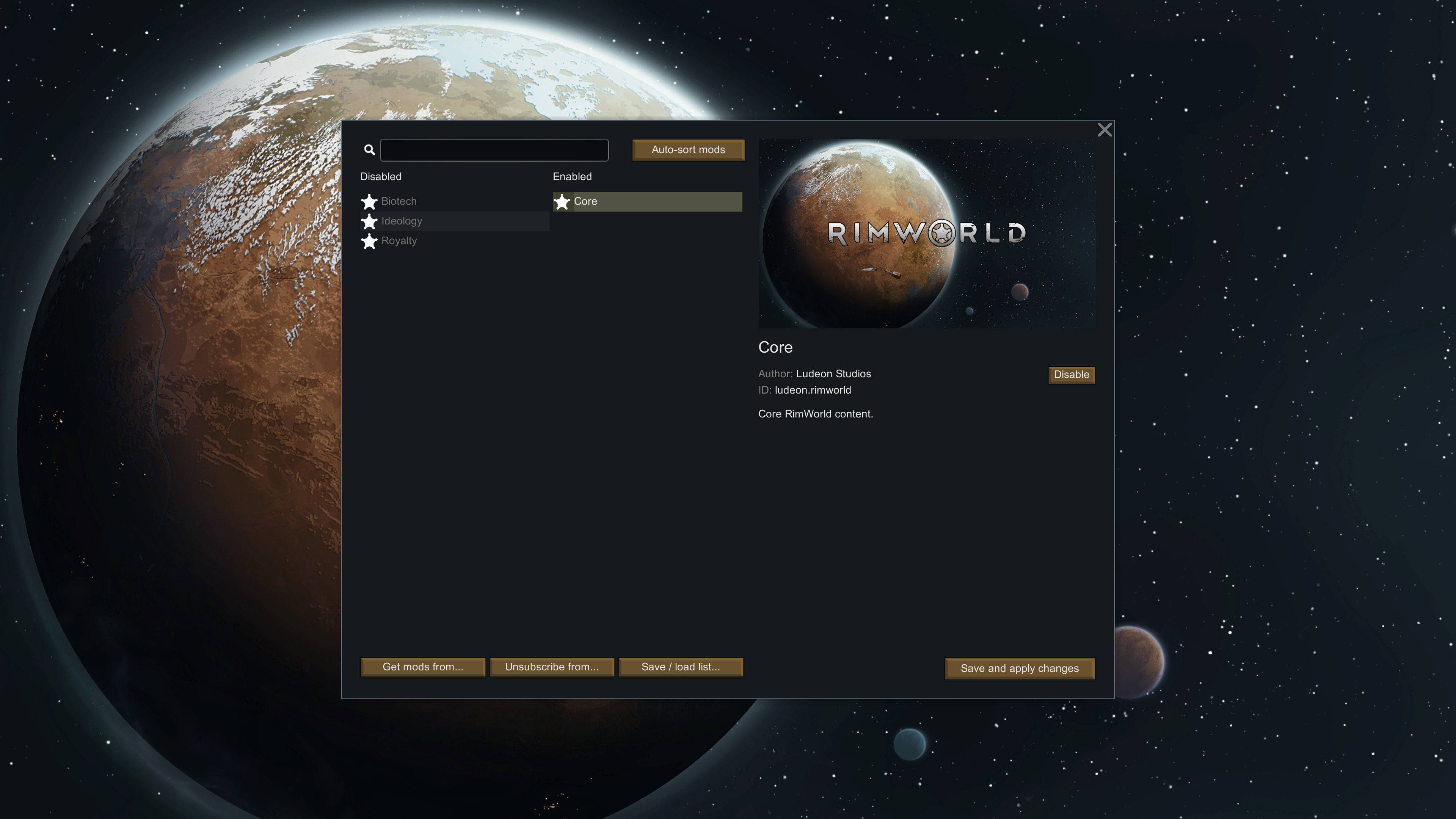Close the mods dialog with X

1105,130
